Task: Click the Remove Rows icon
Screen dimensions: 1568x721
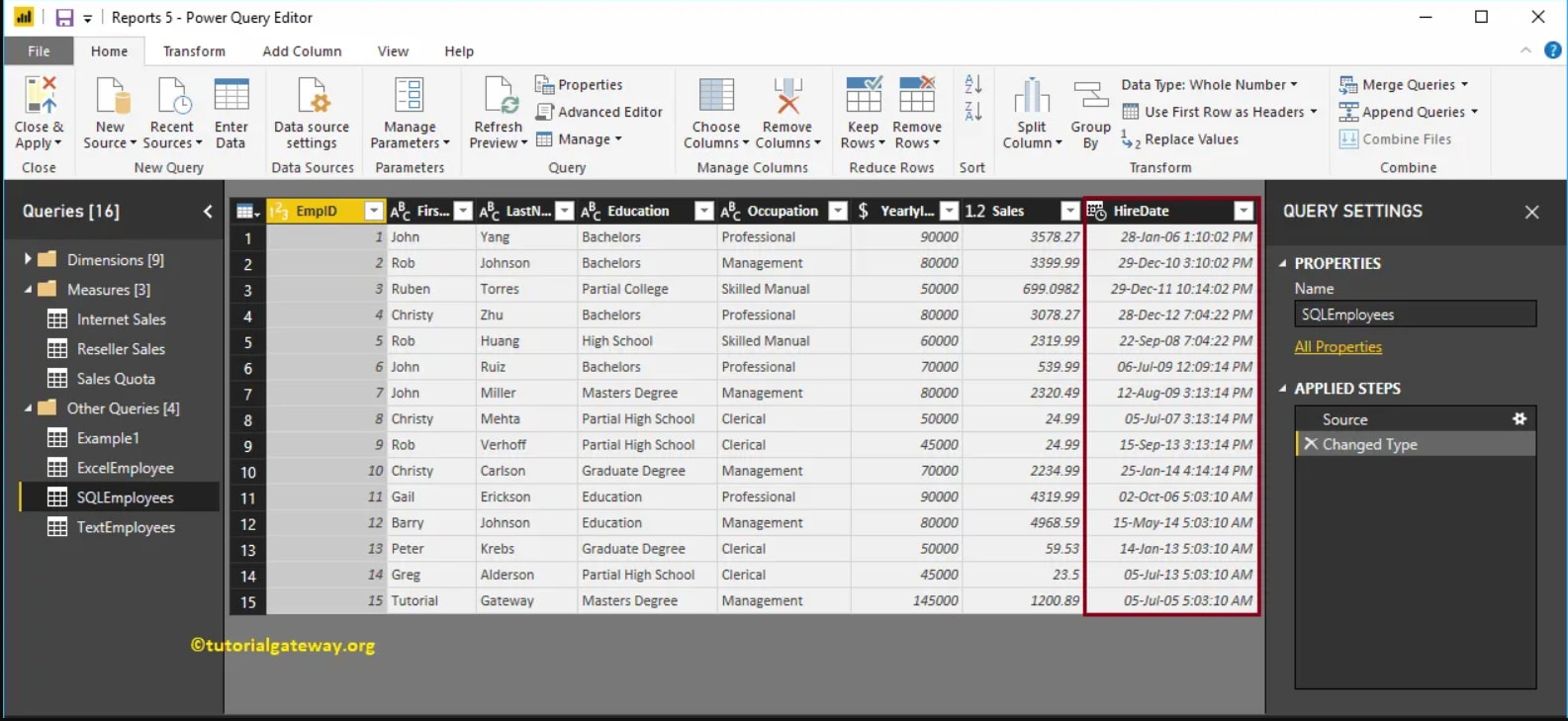Action: [x=917, y=95]
